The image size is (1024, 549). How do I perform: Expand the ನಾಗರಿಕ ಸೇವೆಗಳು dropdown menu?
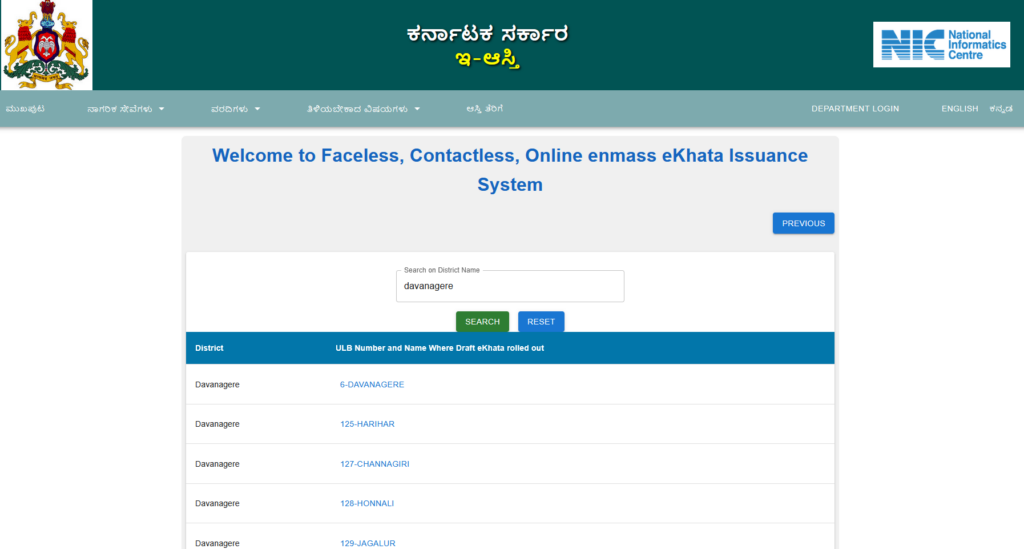[x=125, y=109]
